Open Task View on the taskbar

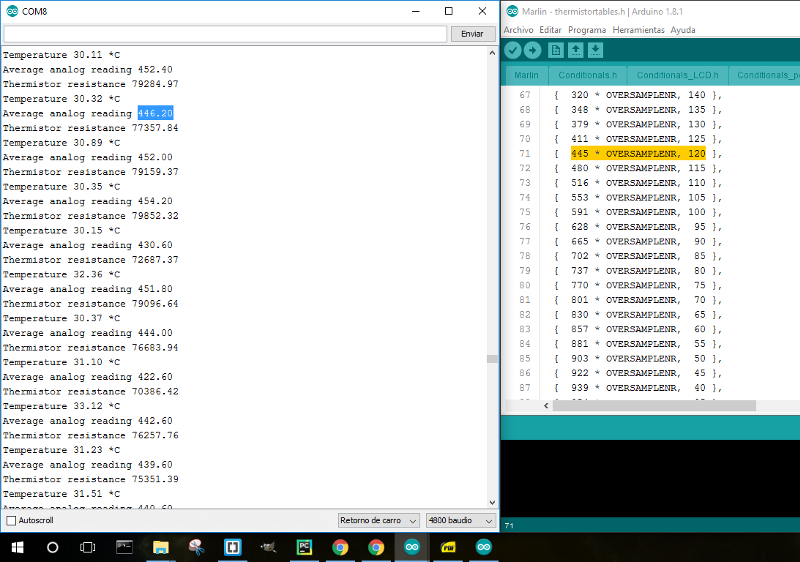(x=88, y=547)
